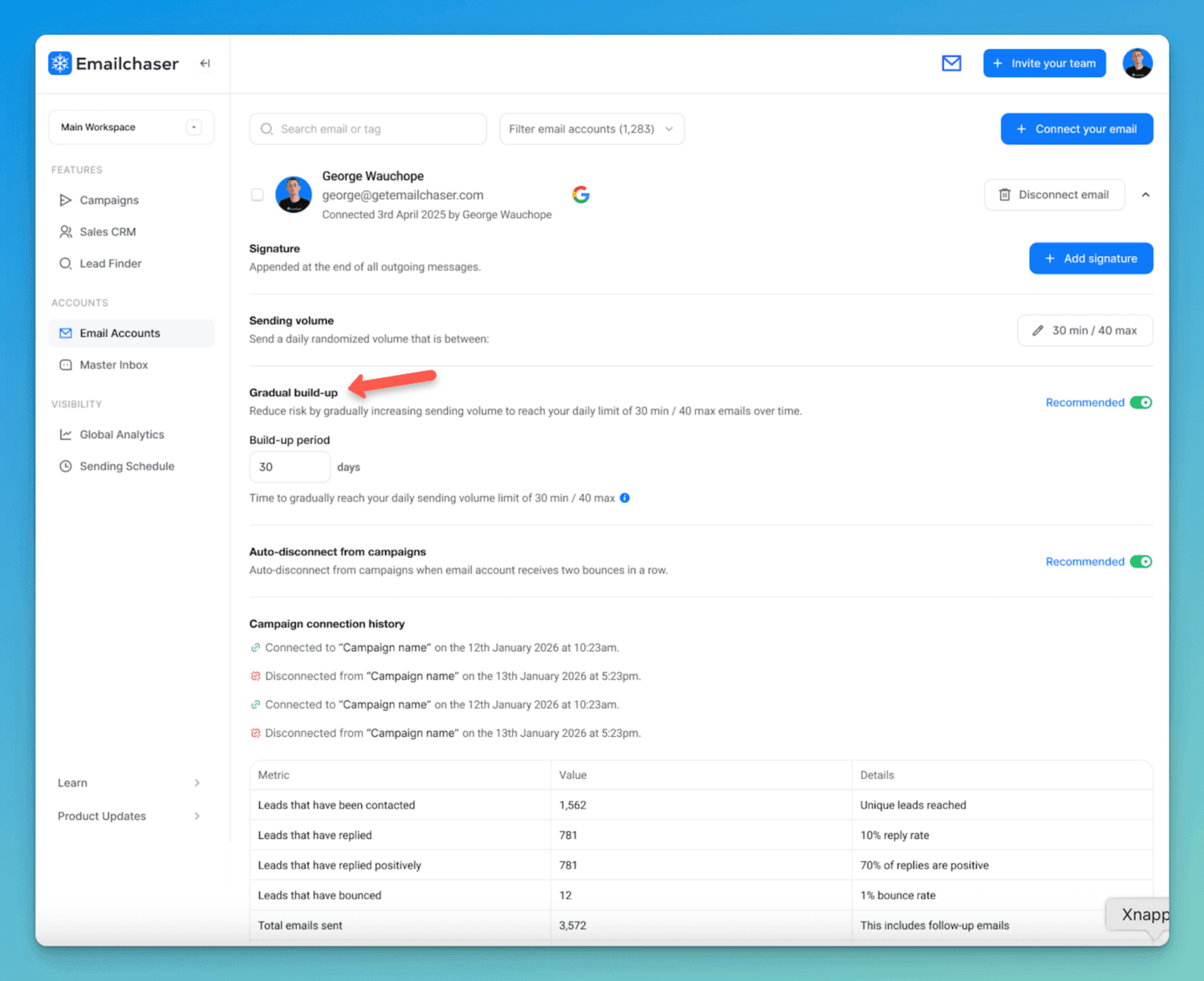The height and width of the screenshot is (981, 1204).
Task: Expand the Product Updates menu
Action: (128, 816)
